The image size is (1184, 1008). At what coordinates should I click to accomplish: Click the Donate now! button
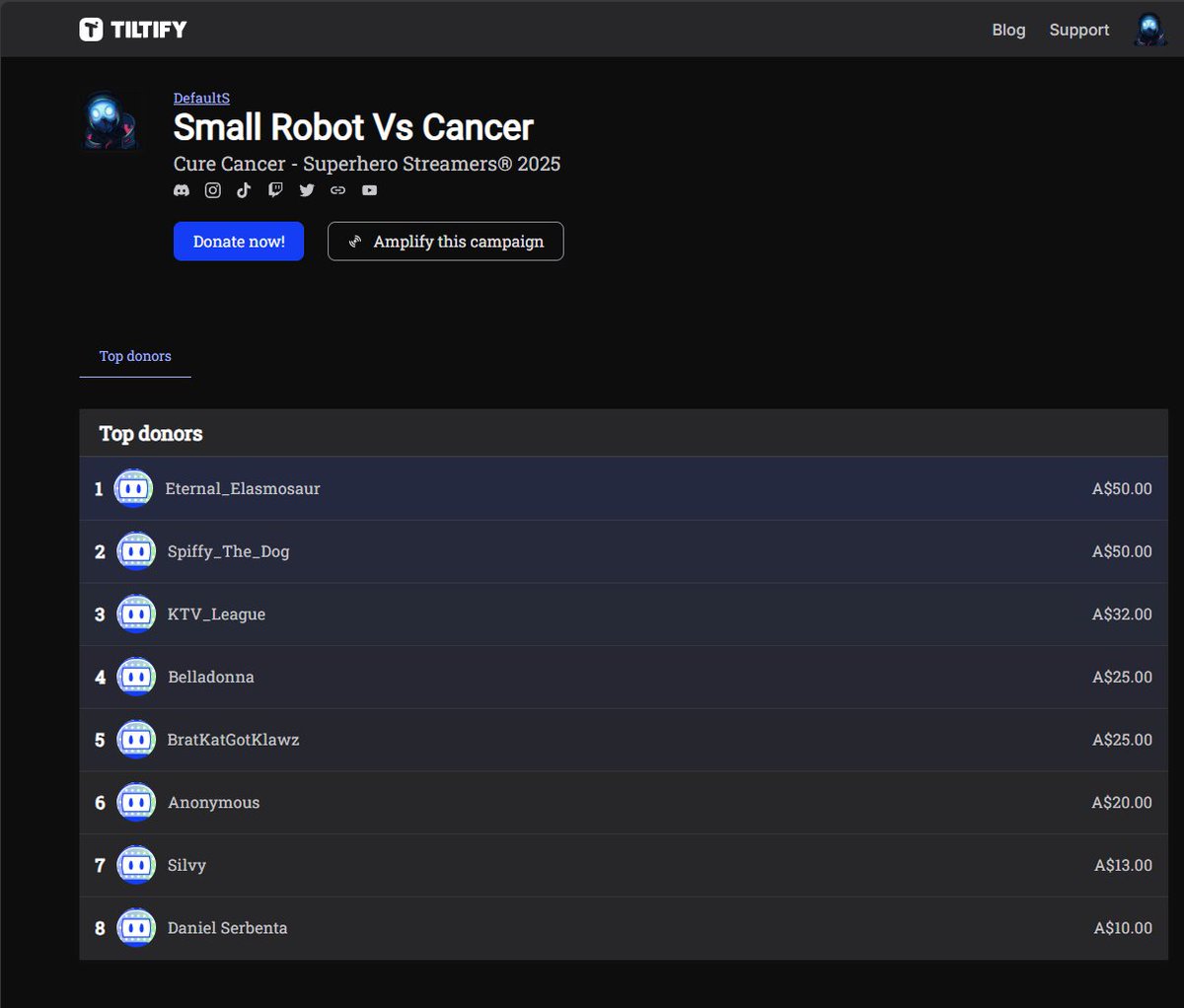pos(239,242)
